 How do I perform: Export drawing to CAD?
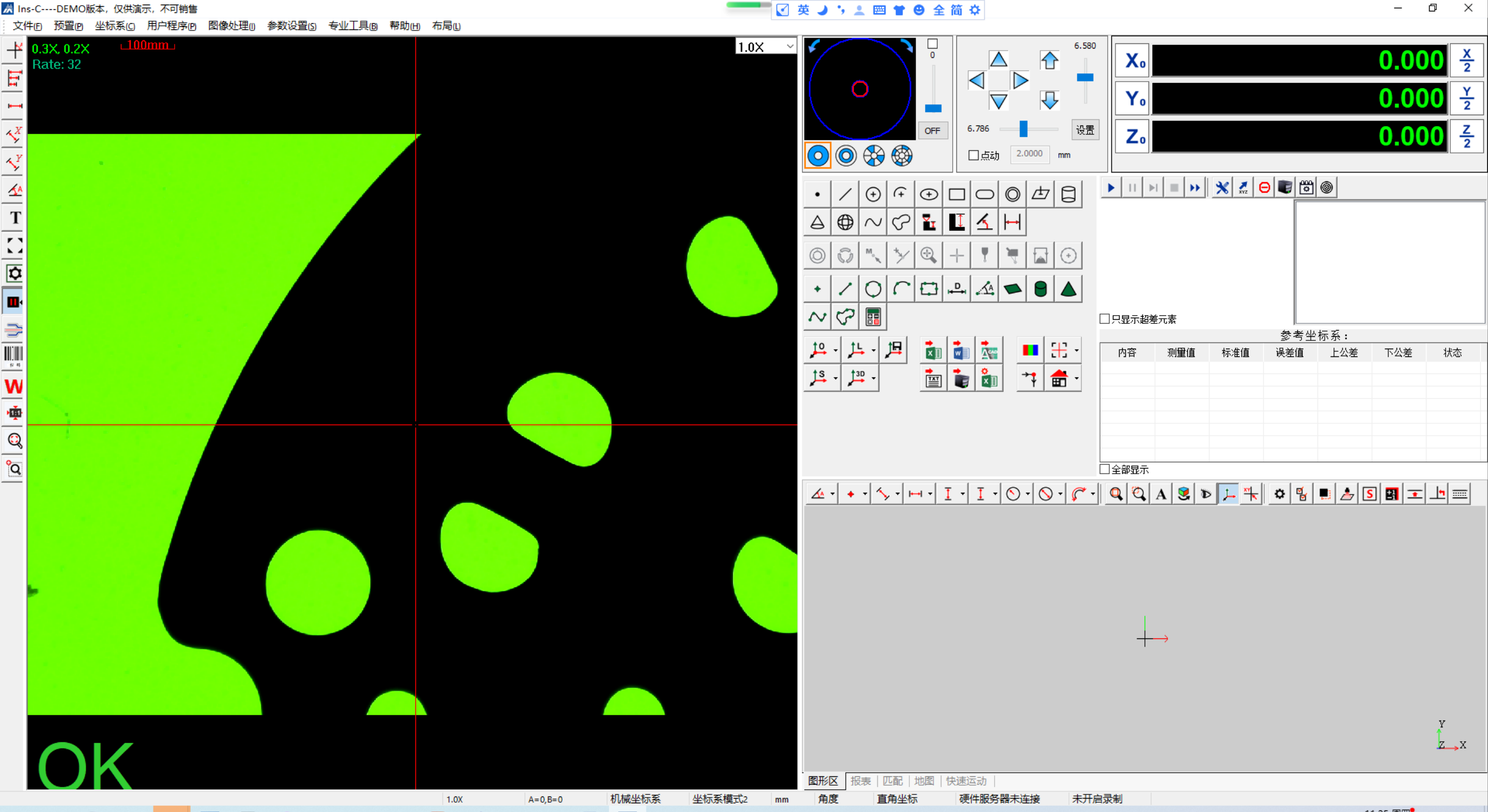click(x=988, y=351)
